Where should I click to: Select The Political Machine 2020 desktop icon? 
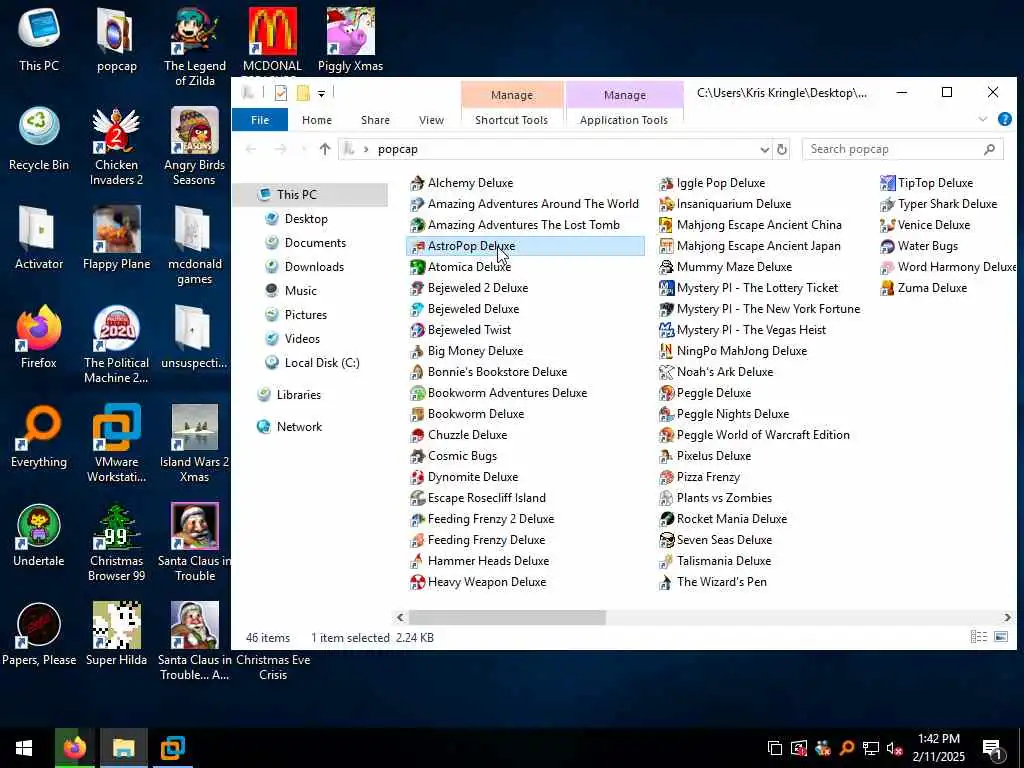click(116, 344)
